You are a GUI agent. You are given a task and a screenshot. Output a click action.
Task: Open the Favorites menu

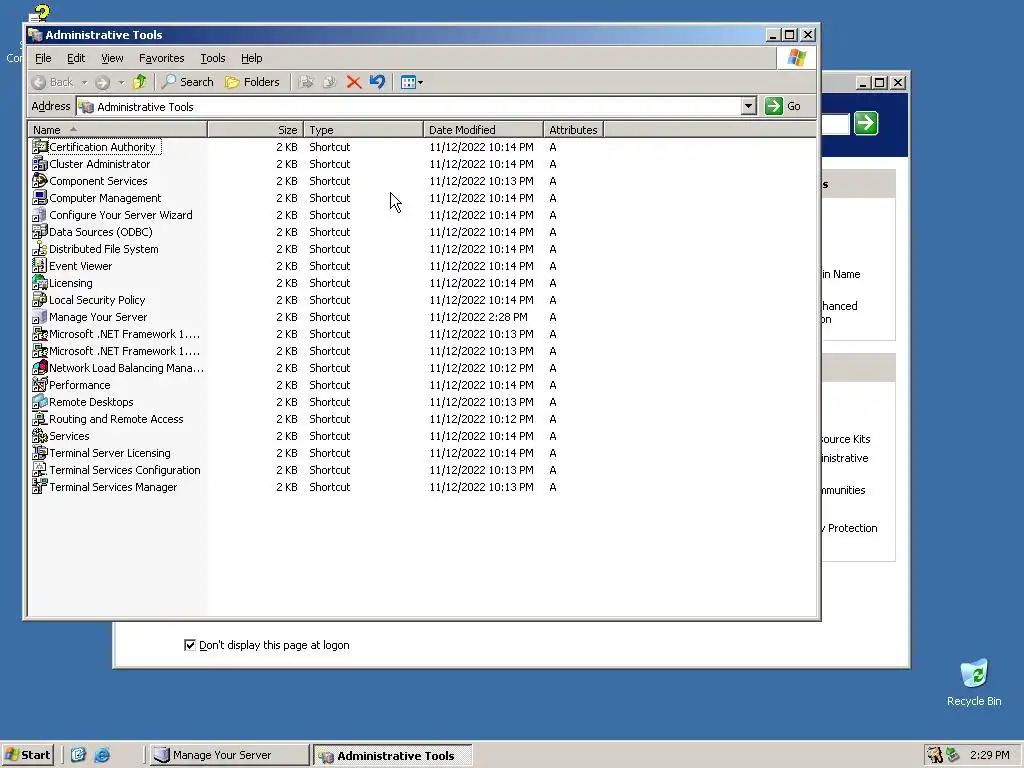tap(161, 58)
